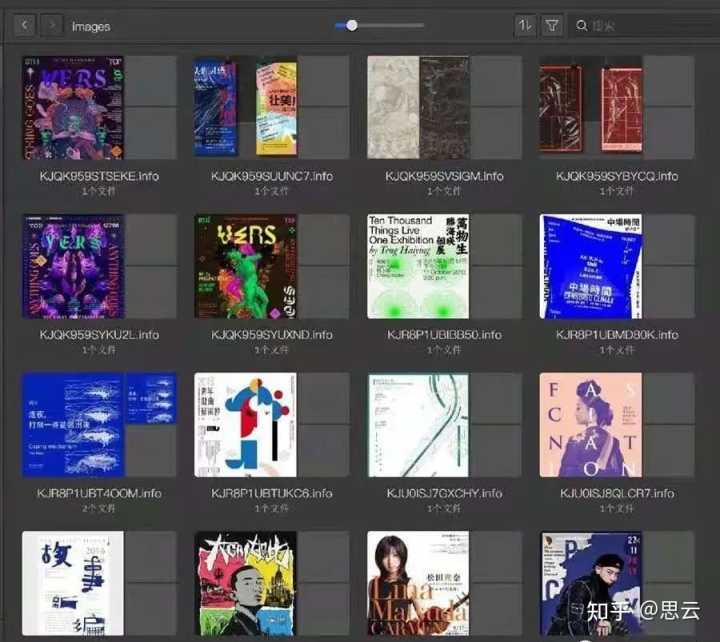720x642 pixels.
Task: Open the pink Fascination poster folder
Action: click(x=616, y=425)
